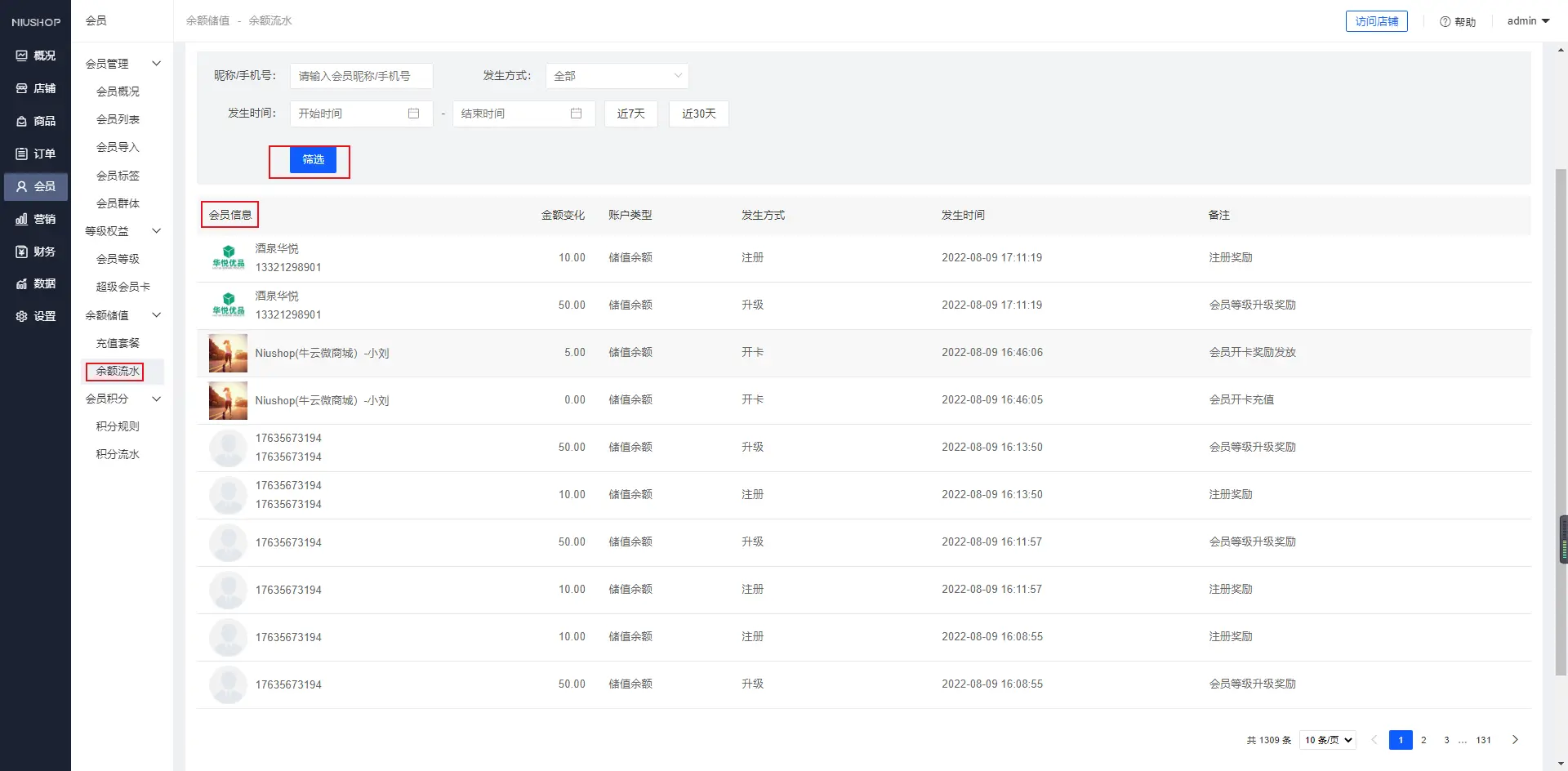Open the 订单 orders icon in sidebar
The width and height of the screenshot is (1568, 771).
tap(22, 154)
